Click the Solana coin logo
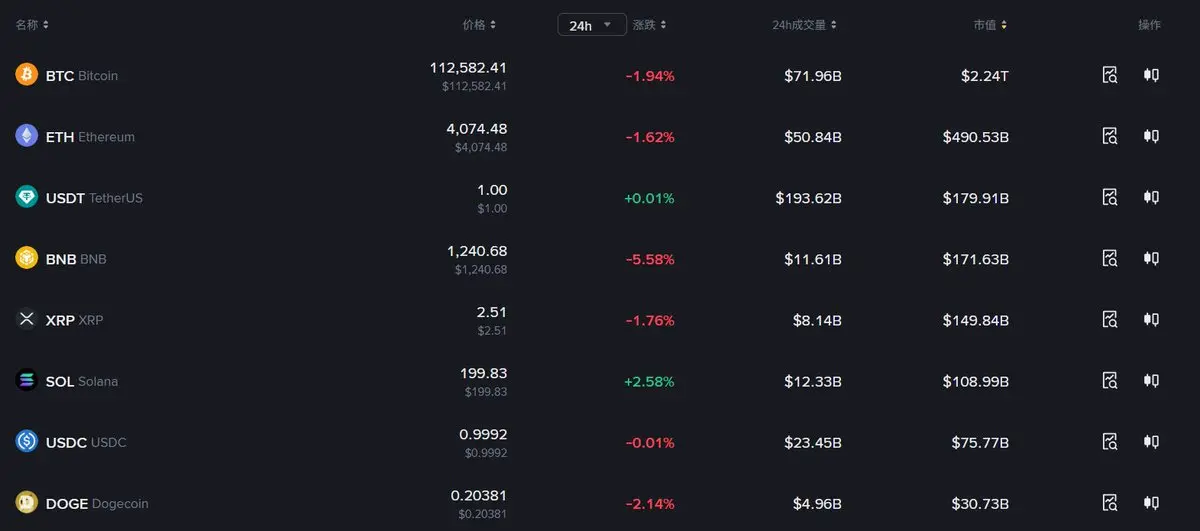The image size is (1200, 531). (x=27, y=380)
